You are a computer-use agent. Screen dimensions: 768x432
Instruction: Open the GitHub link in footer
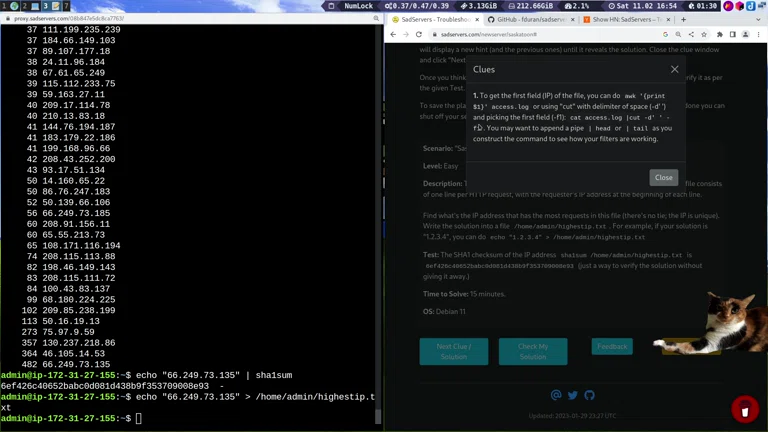click(x=589, y=395)
